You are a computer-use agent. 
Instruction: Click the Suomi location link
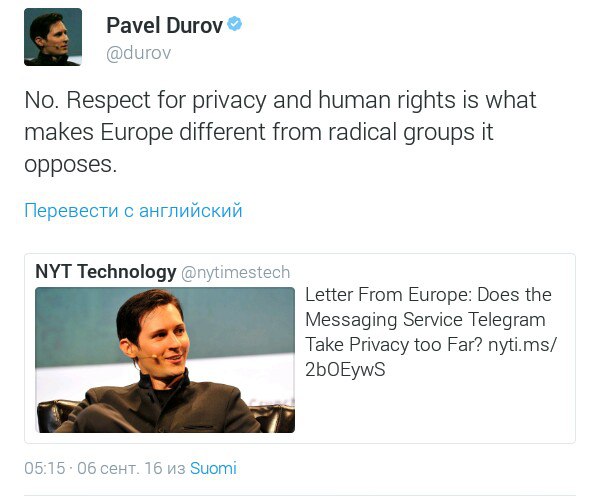coord(213,468)
